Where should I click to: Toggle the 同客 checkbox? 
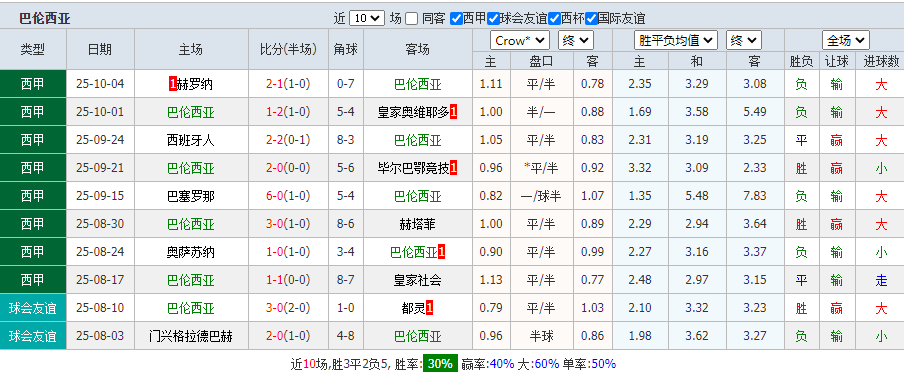pos(411,18)
